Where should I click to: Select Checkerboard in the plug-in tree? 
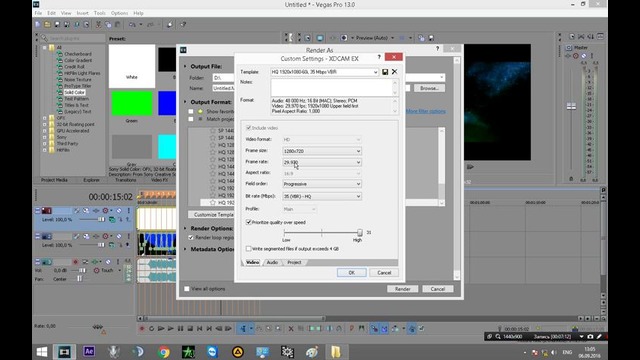[78, 54]
